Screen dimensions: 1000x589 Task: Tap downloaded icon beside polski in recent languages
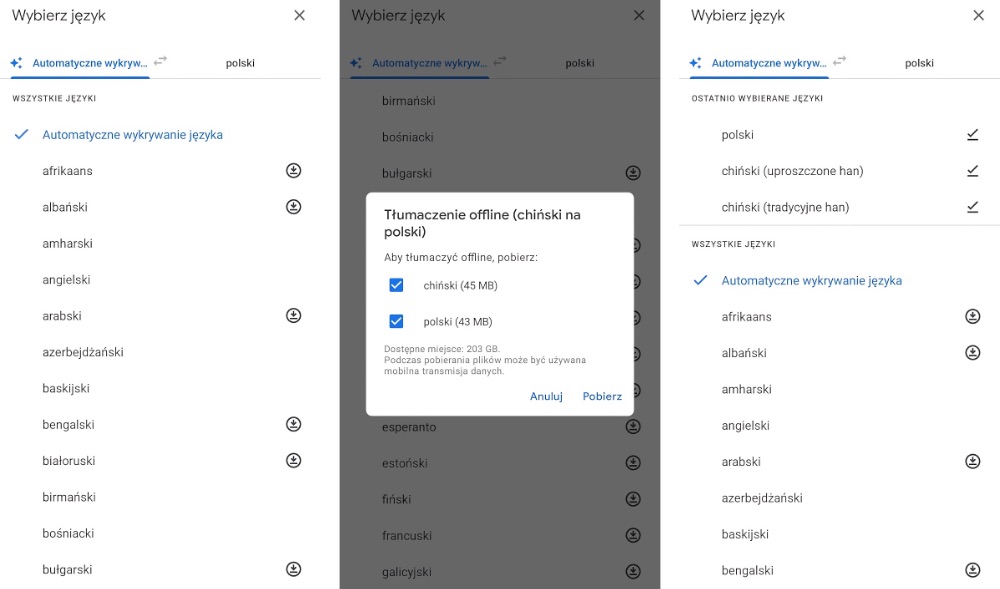coord(972,135)
